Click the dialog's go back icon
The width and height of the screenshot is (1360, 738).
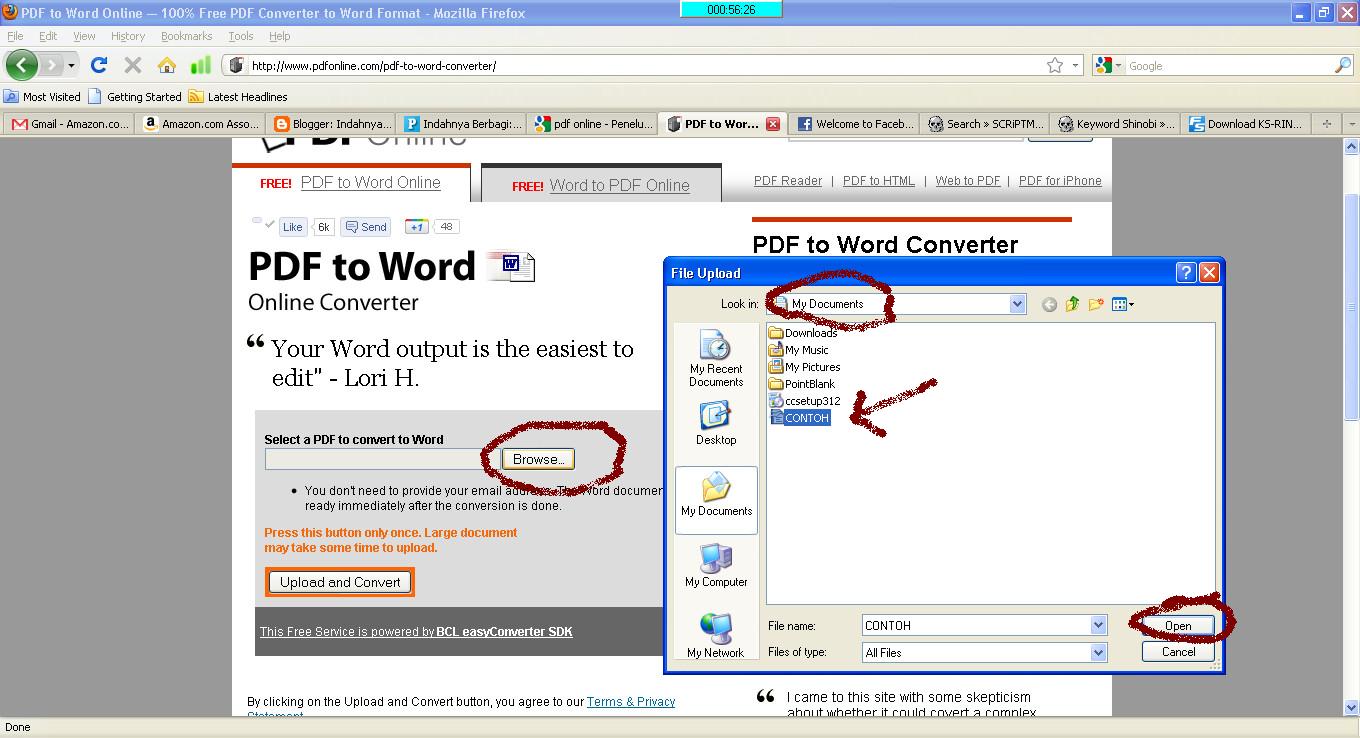(x=1049, y=304)
